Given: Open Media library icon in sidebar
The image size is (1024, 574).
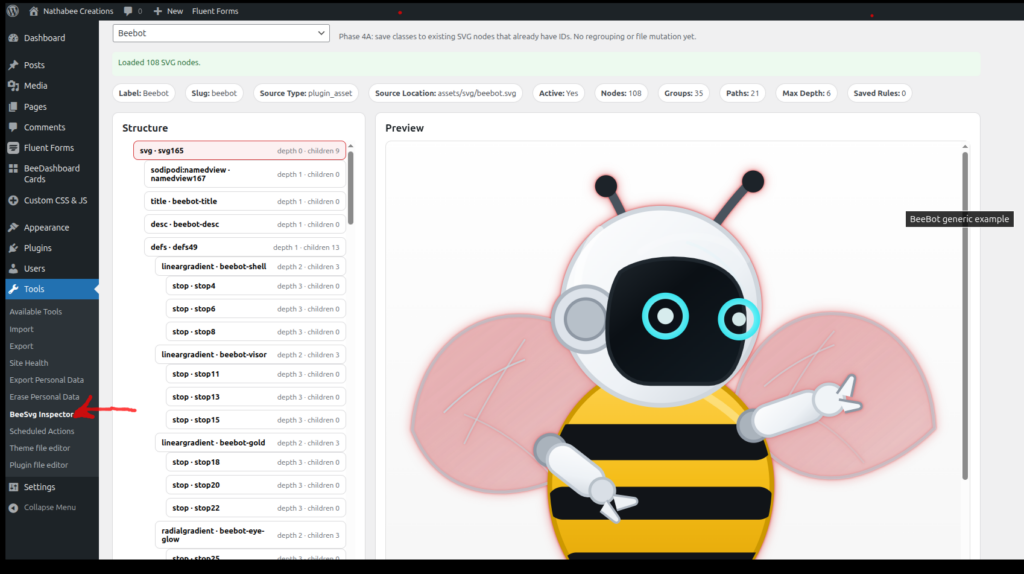Looking at the screenshot, I should click(x=13, y=86).
